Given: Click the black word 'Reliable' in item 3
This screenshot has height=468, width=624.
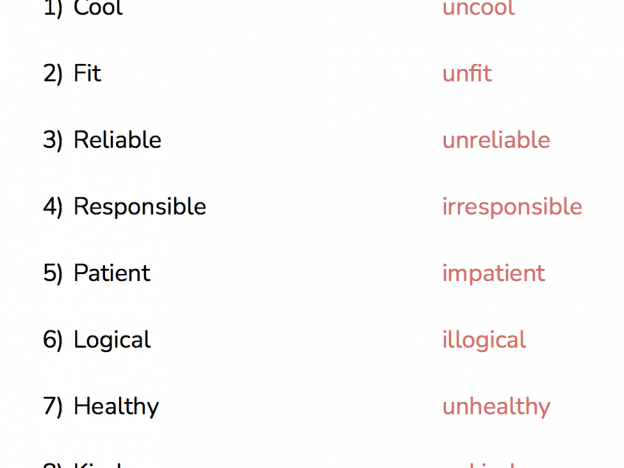Looking at the screenshot, I should tap(117, 140).
